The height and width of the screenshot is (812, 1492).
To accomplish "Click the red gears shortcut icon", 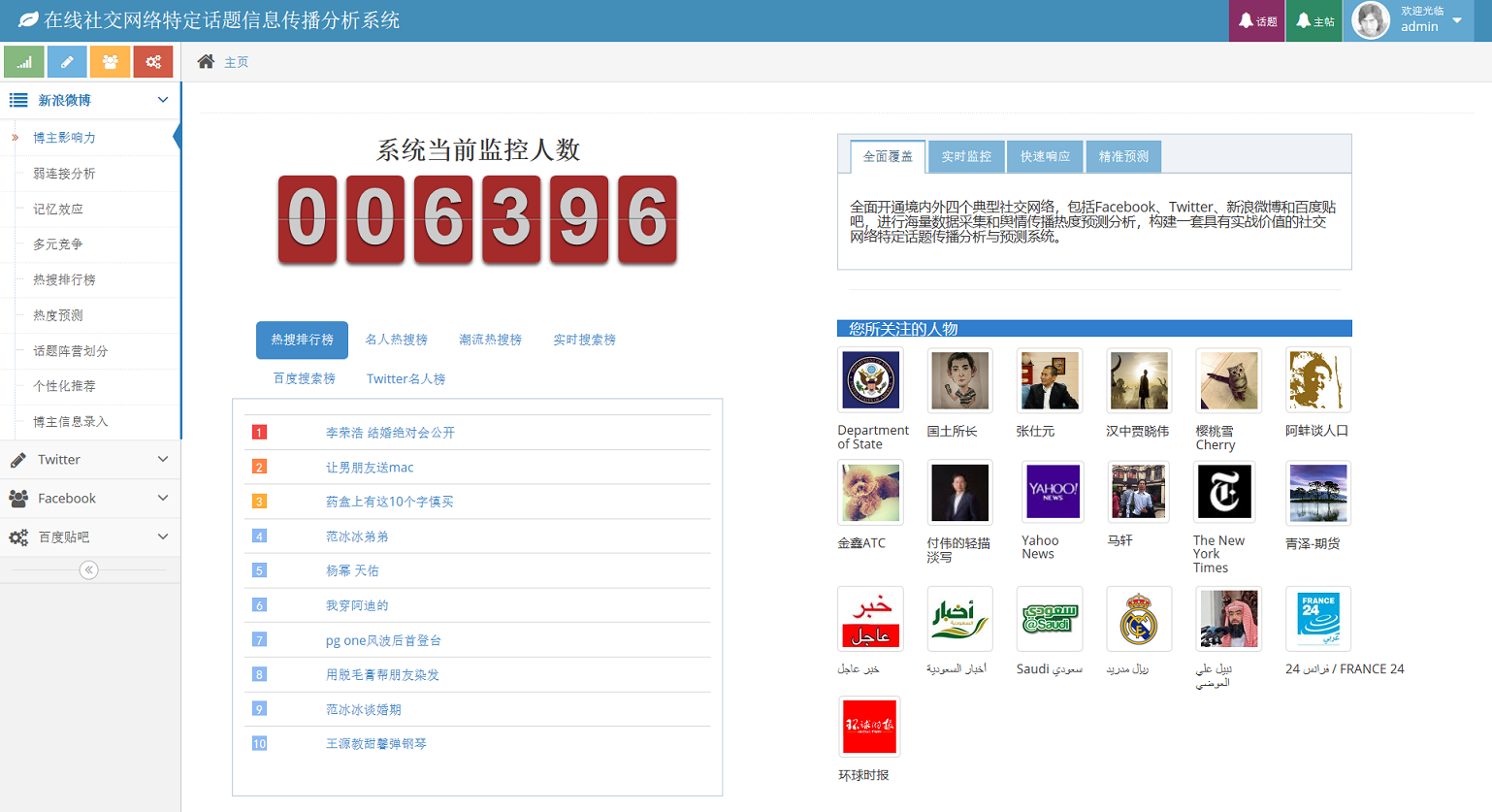I will point(153,62).
